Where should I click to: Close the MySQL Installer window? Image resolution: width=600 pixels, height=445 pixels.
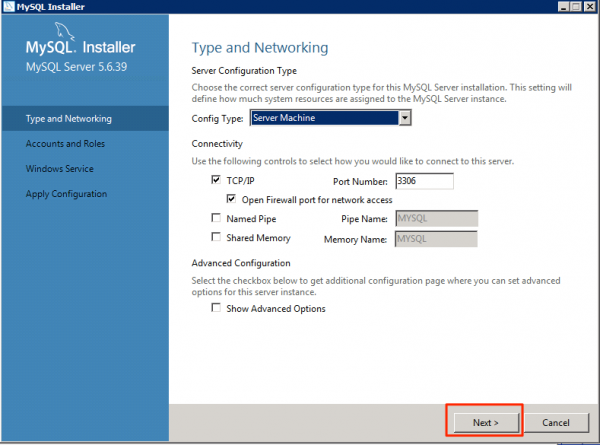tap(590, 7)
